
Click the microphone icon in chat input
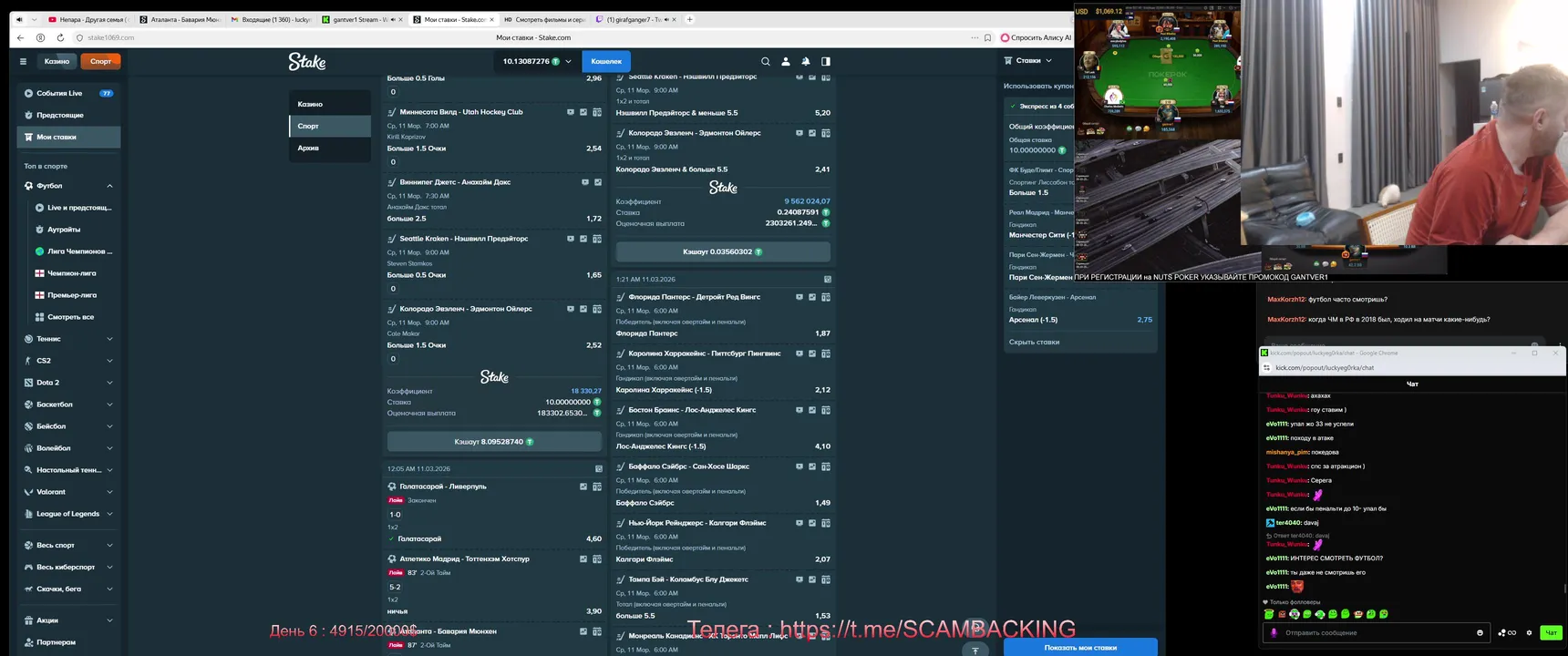pos(1274,632)
